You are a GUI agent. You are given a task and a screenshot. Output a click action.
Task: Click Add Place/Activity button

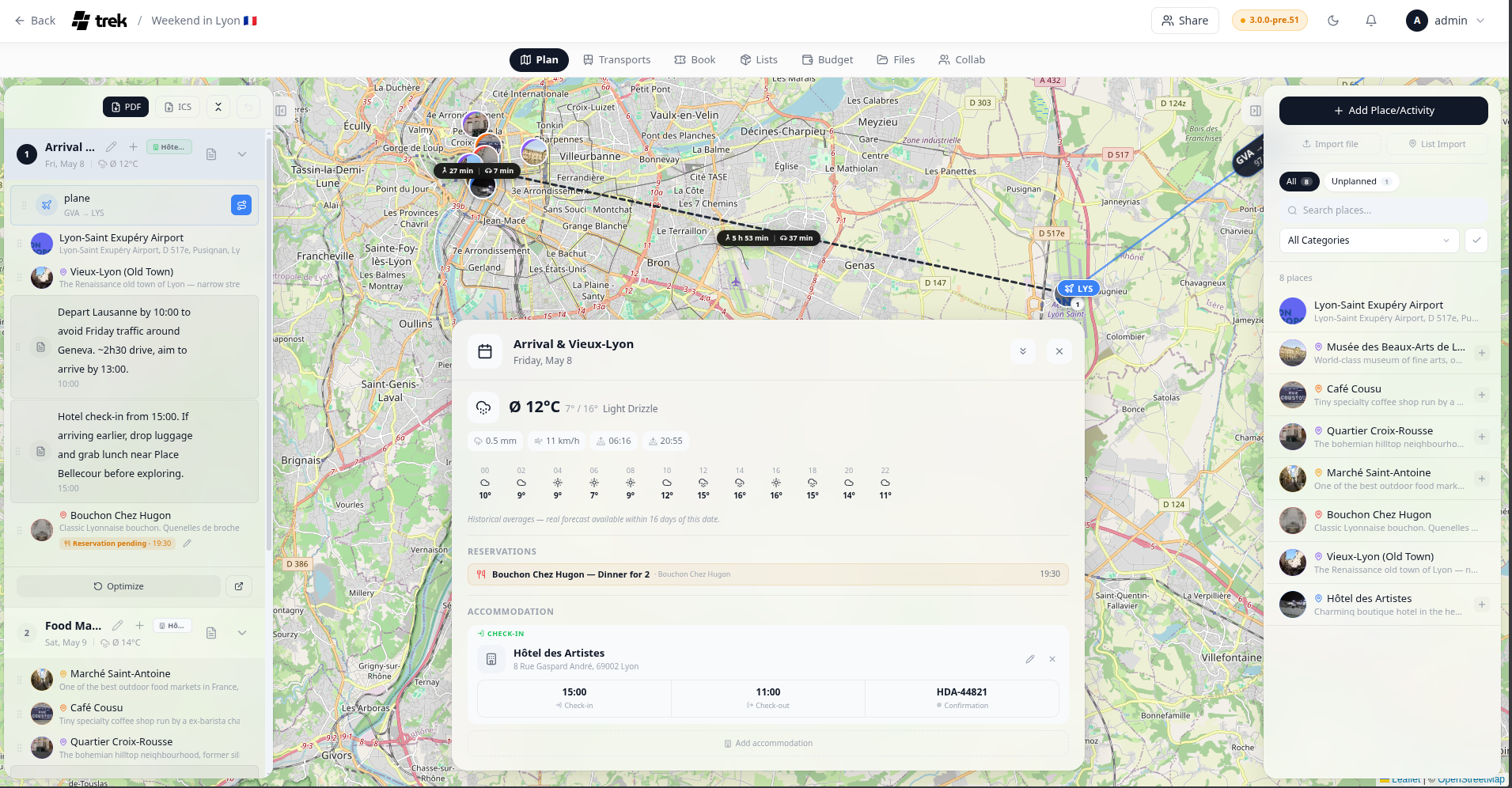[x=1384, y=111]
